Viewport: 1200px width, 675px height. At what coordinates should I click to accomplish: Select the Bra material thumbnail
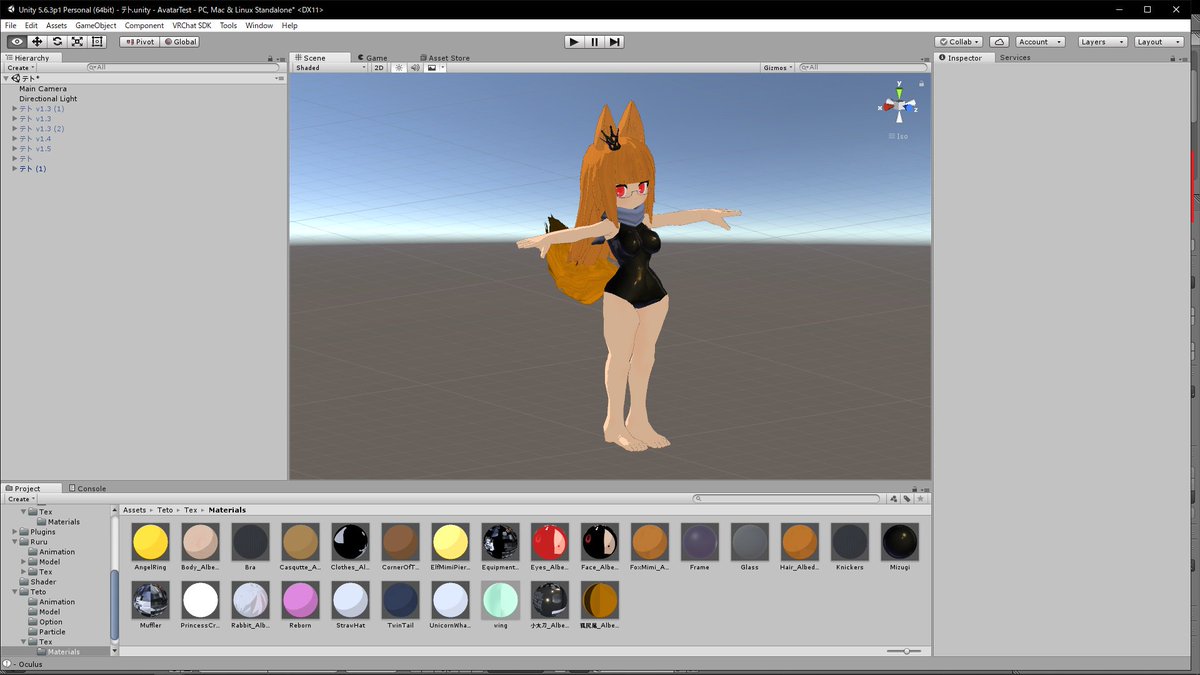click(250, 542)
